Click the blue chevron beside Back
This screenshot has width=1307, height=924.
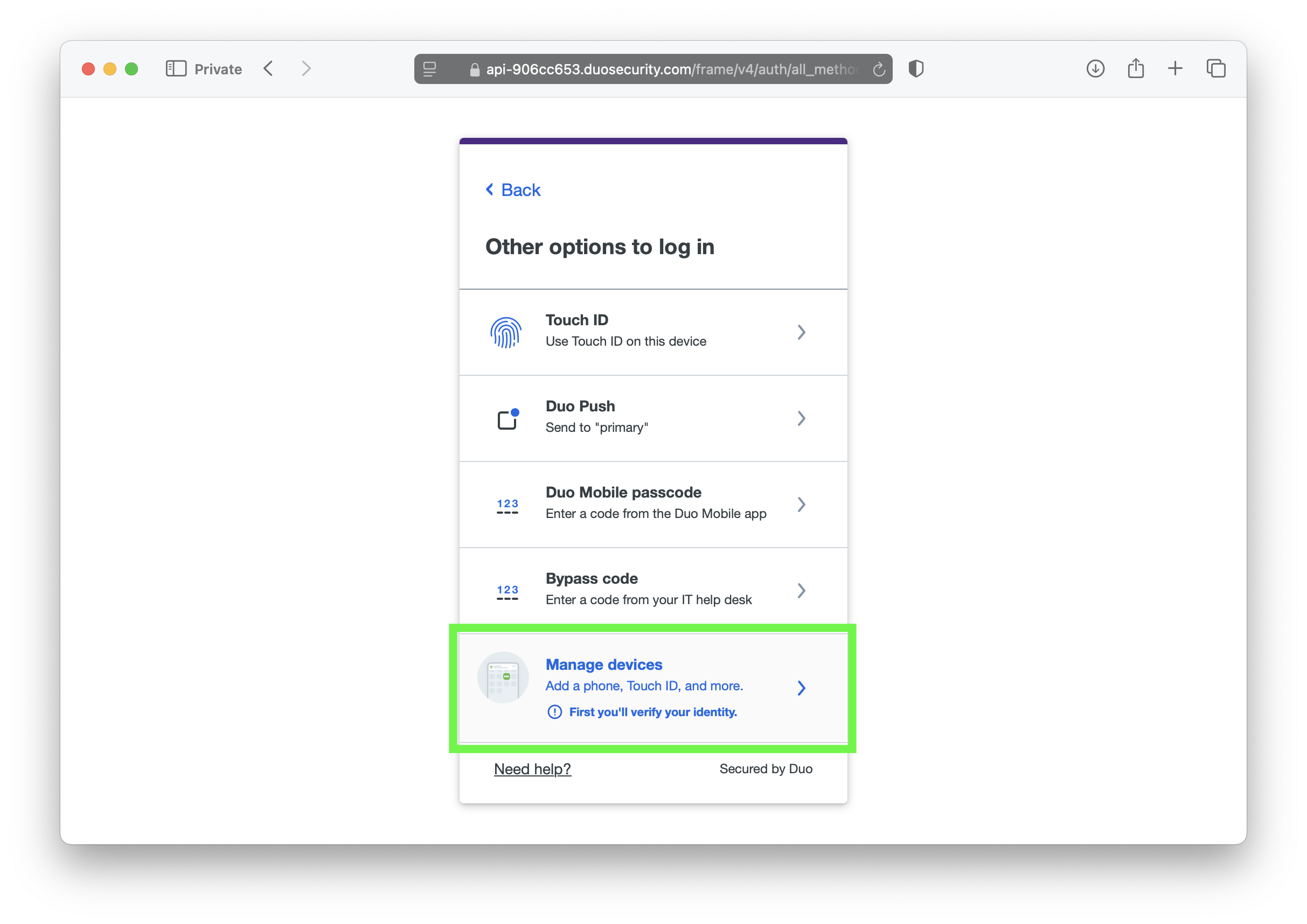[x=489, y=190]
